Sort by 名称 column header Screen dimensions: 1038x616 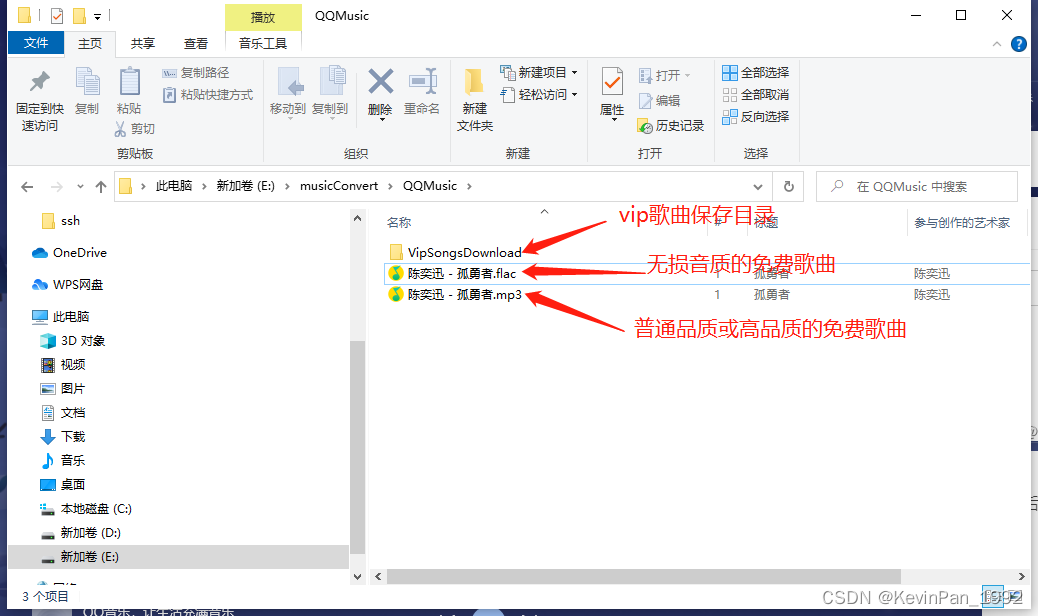click(399, 223)
